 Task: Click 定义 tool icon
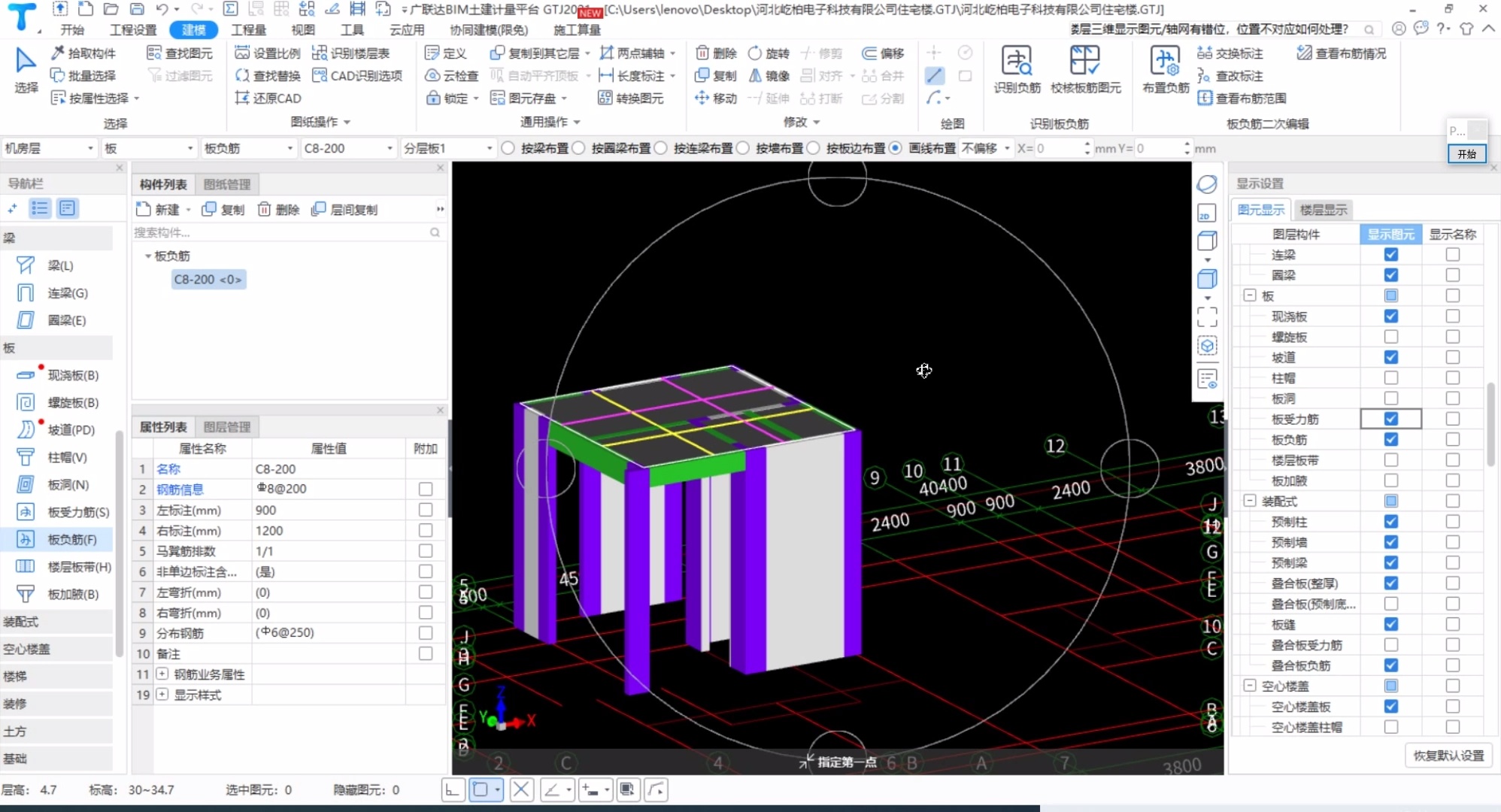(432, 53)
